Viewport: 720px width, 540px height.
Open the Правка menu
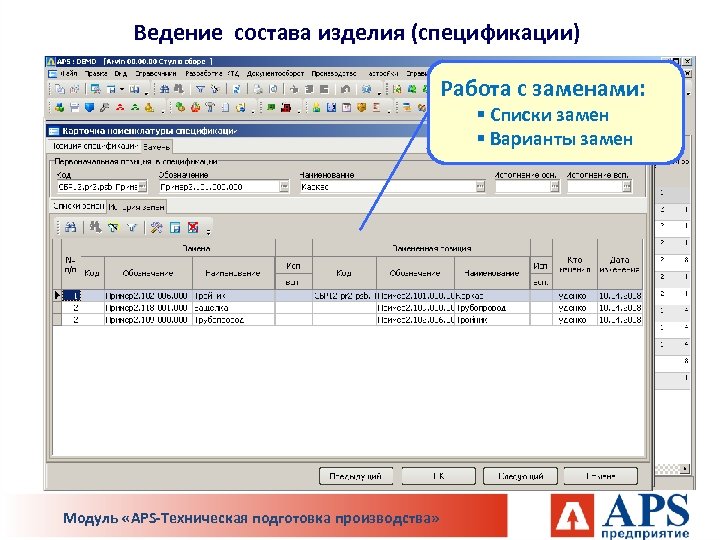tap(96, 73)
